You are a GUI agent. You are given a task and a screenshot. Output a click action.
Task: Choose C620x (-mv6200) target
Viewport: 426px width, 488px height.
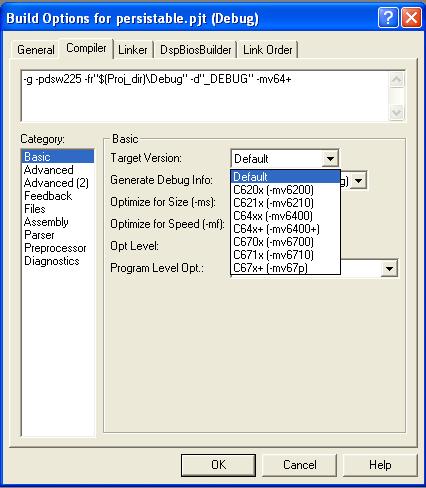(285, 190)
